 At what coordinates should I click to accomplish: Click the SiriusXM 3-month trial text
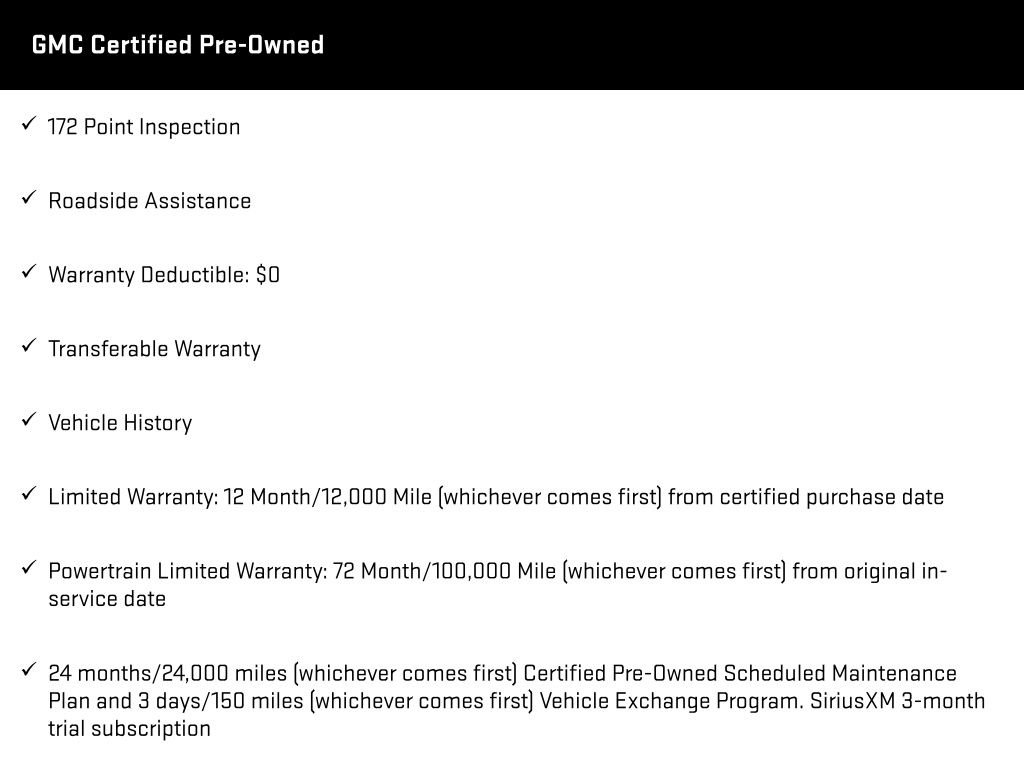click(895, 701)
